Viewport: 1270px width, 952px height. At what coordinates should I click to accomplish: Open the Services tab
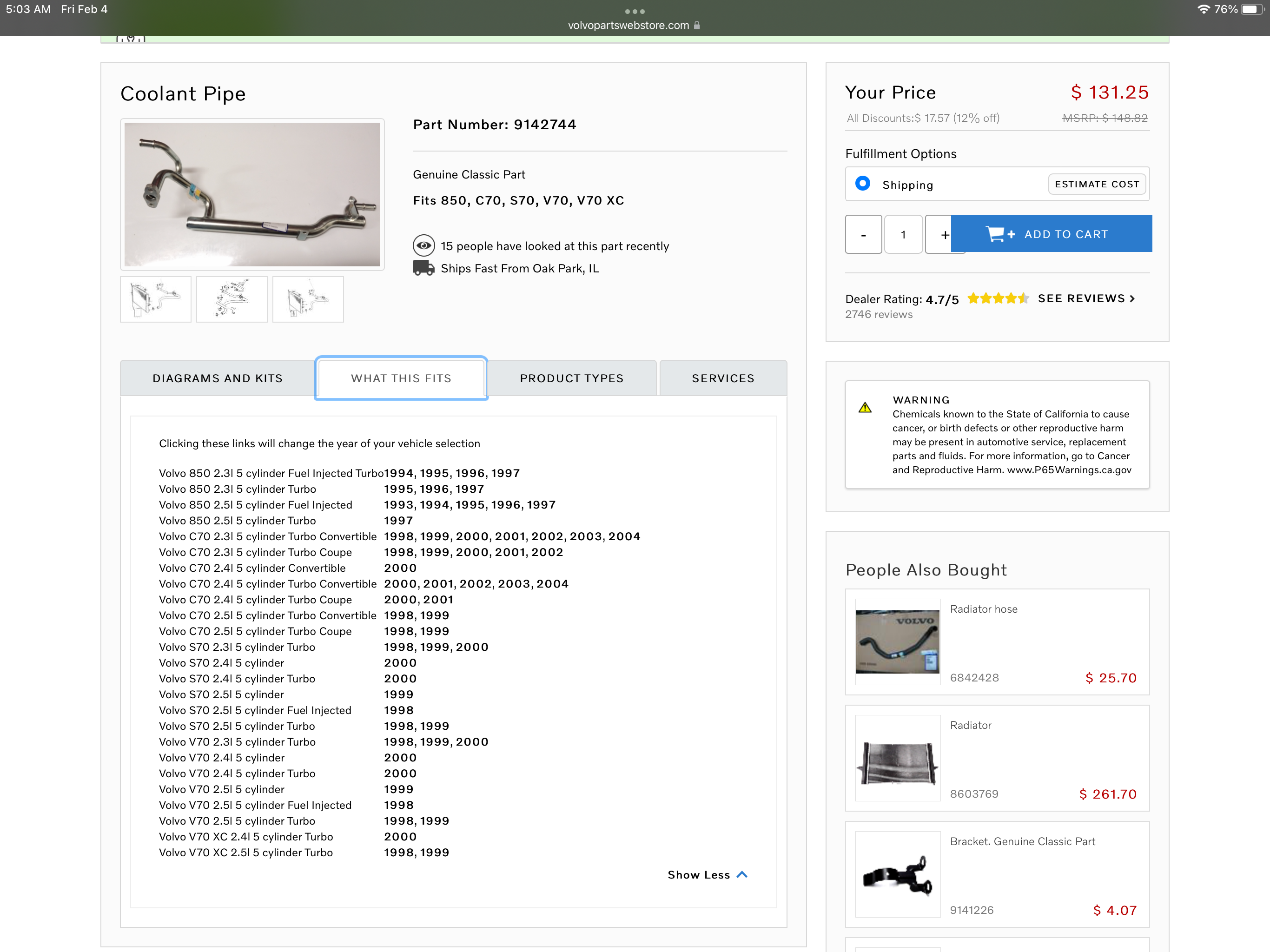point(723,378)
